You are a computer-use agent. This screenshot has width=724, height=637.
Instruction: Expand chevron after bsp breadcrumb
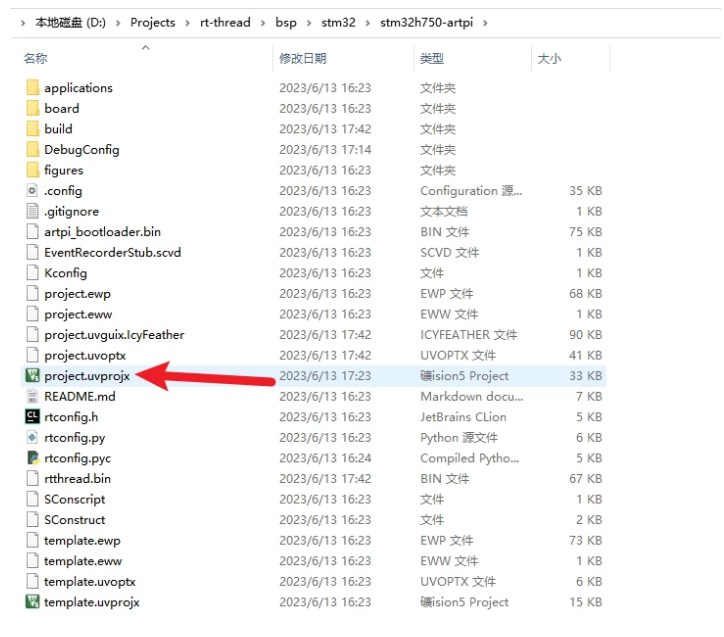coord(309,23)
